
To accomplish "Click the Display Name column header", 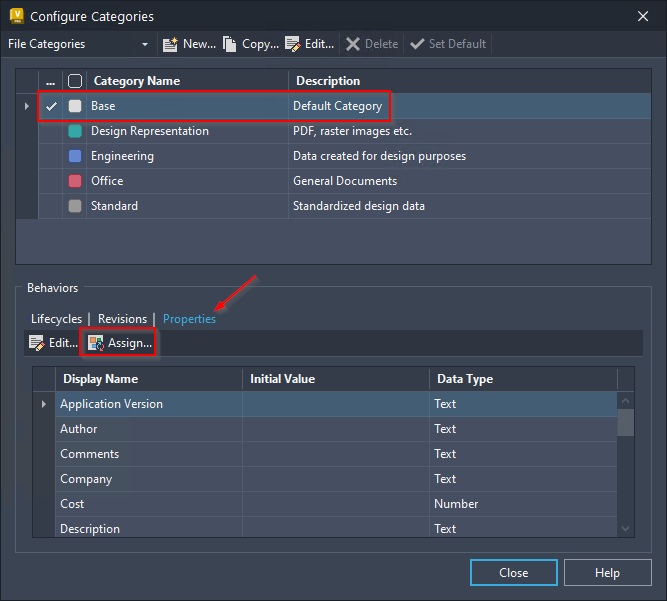I will tap(149, 379).
